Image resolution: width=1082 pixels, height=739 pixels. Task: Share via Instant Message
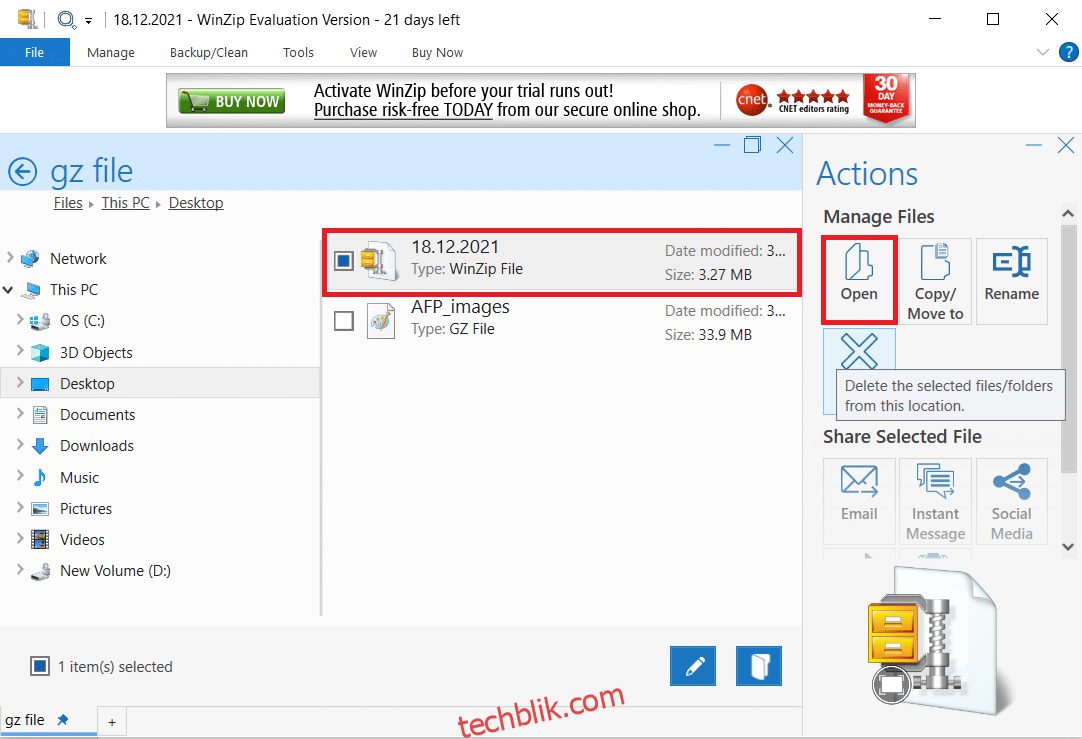click(x=935, y=501)
